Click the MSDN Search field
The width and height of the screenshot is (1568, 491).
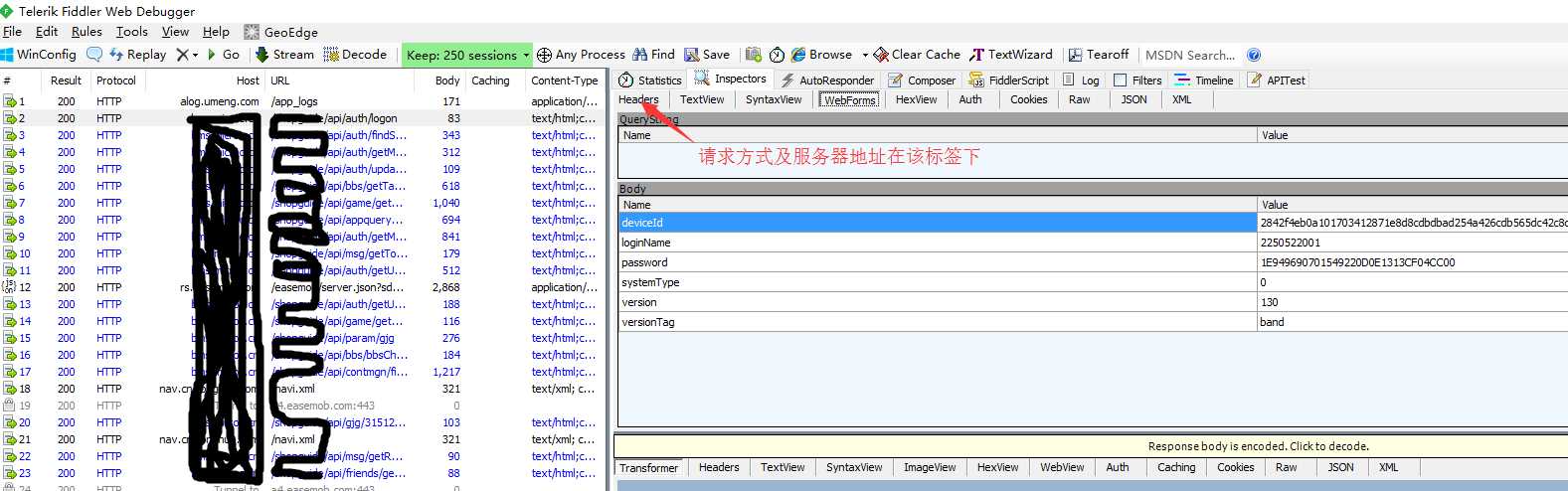coord(1190,55)
